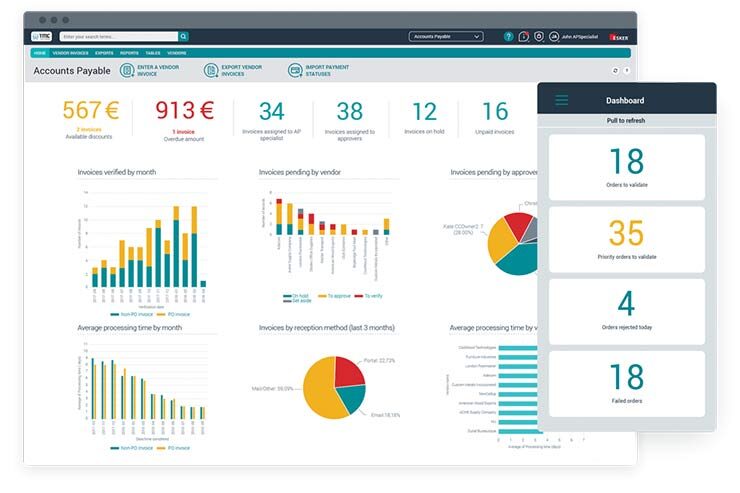
Task: Open the mobile dashboard hamburger menu
Action: tap(561, 100)
